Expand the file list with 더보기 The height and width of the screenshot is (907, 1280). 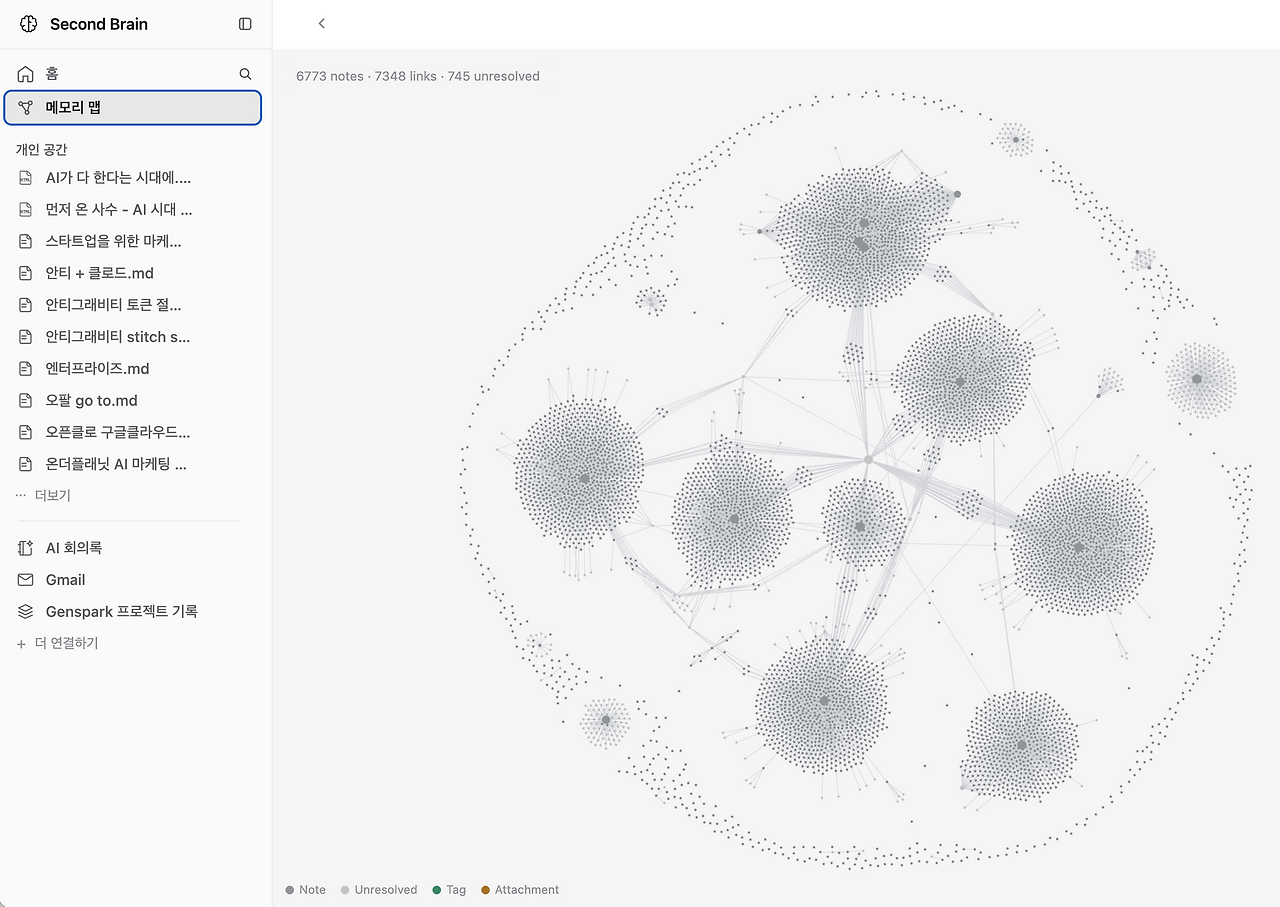[x=44, y=495]
